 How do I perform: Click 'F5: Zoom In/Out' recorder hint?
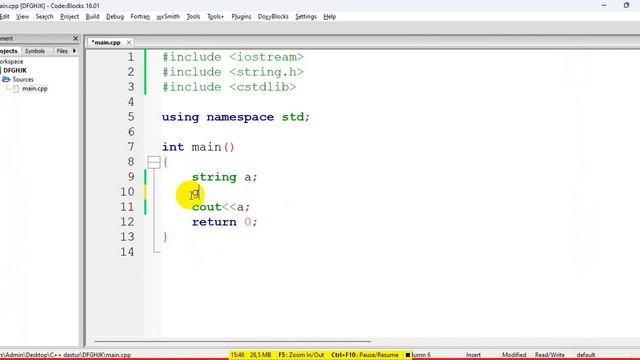point(301,355)
